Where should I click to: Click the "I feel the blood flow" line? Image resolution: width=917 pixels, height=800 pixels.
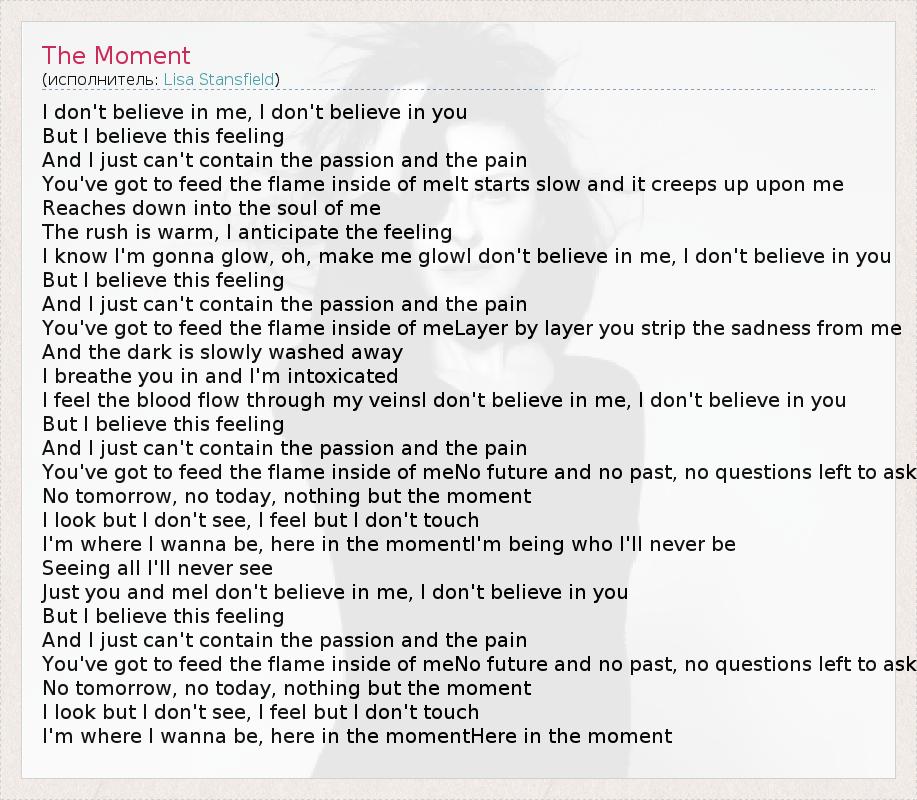tap(444, 400)
